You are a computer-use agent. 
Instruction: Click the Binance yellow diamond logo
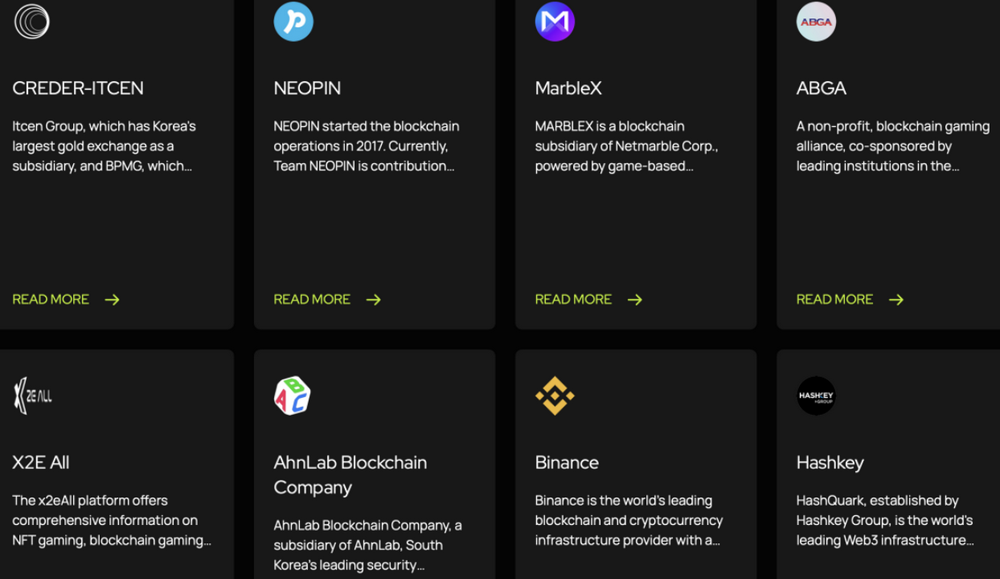click(555, 396)
